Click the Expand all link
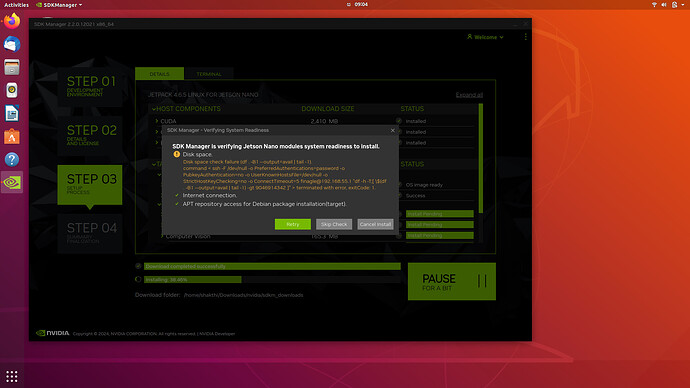690x388 pixels. (469, 95)
